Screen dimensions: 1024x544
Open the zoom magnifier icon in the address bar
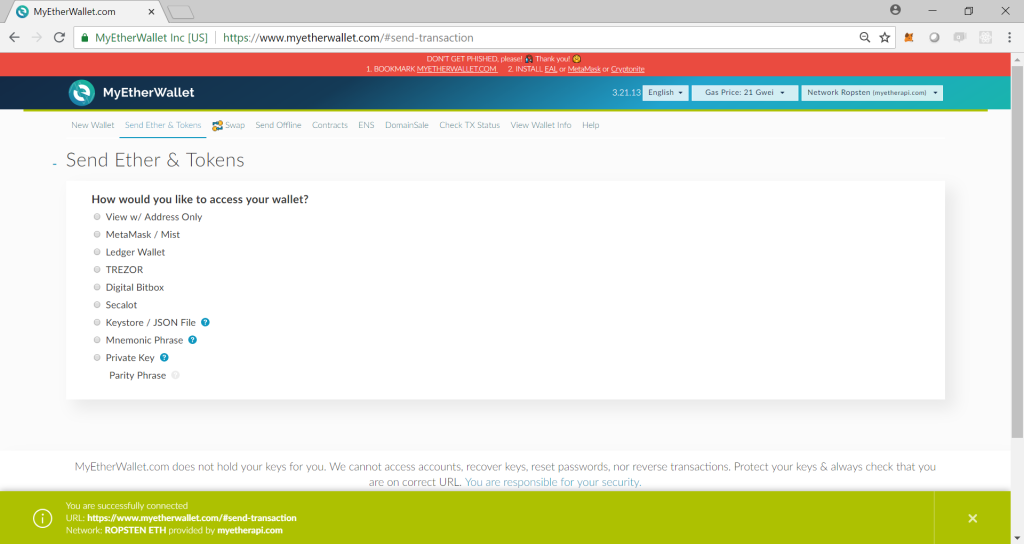click(x=865, y=38)
